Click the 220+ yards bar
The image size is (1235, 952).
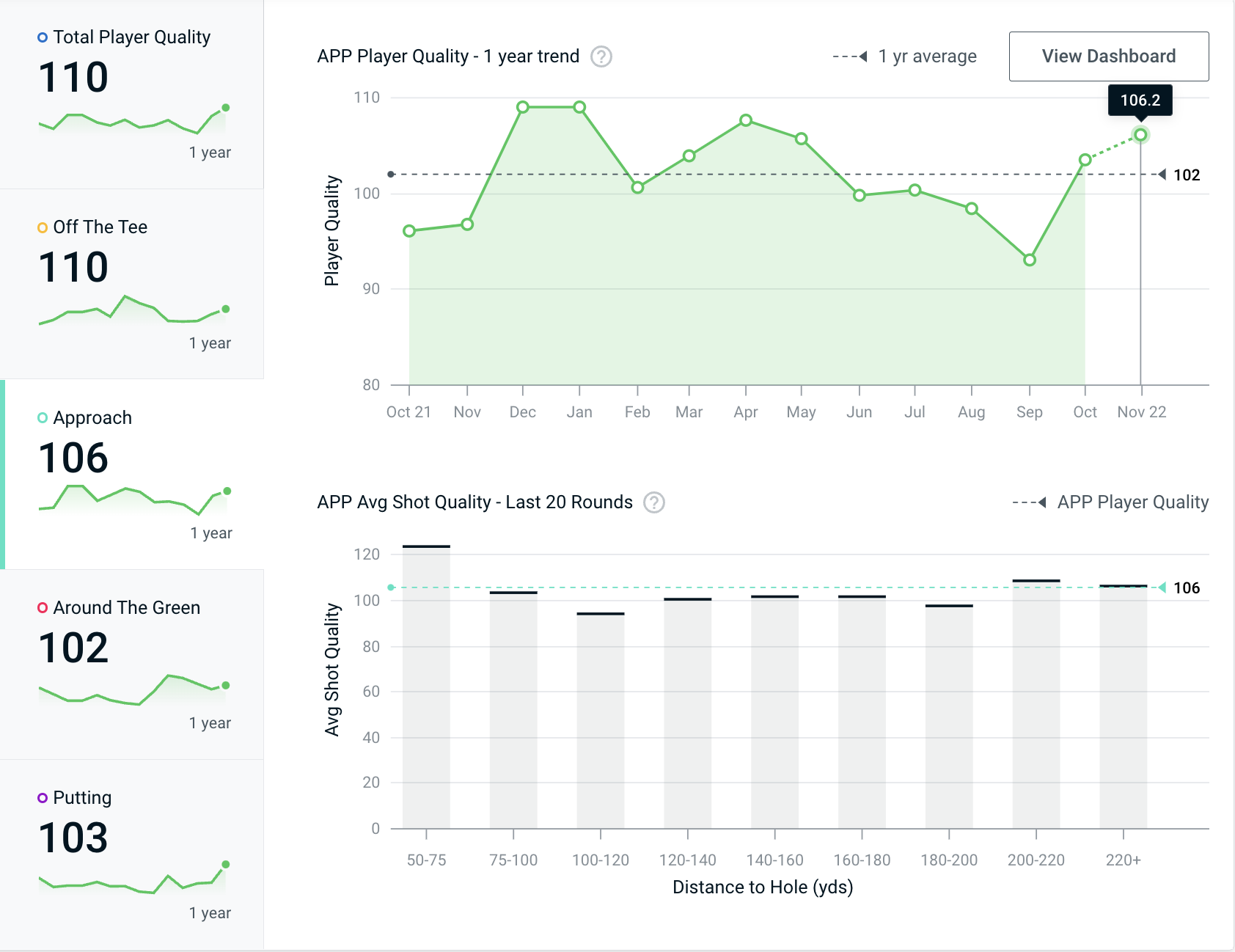pyautogui.click(x=1123, y=706)
